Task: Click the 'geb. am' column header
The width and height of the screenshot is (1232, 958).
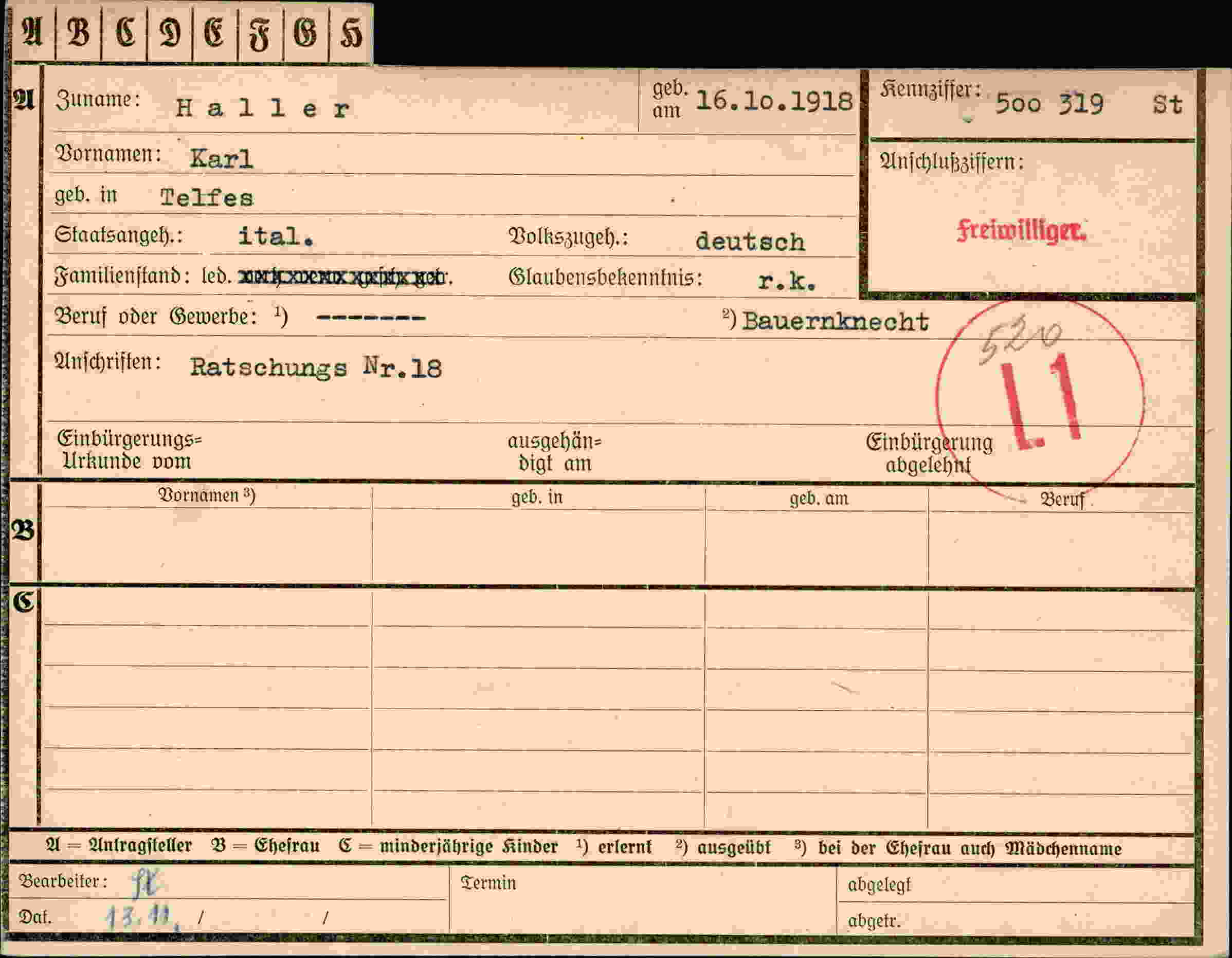Action: tap(819, 499)
